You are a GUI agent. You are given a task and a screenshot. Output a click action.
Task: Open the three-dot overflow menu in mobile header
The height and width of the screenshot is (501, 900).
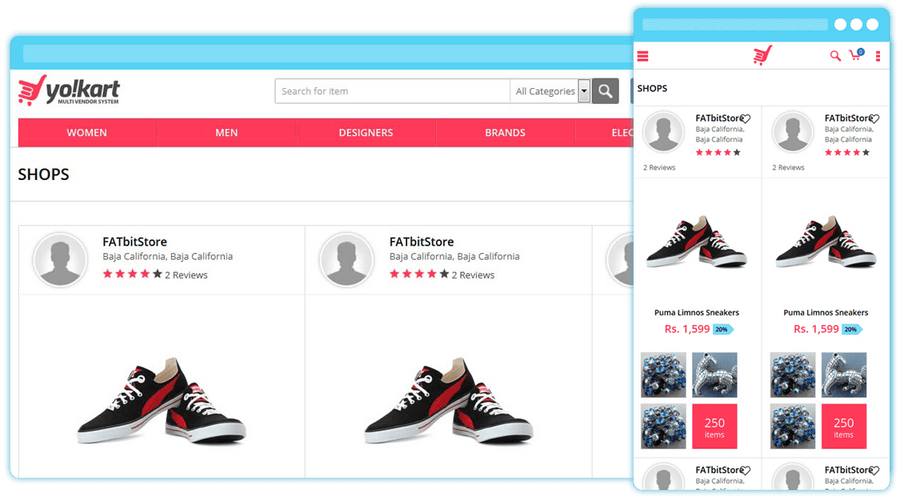pyautogui.click(x=878, y=56)
